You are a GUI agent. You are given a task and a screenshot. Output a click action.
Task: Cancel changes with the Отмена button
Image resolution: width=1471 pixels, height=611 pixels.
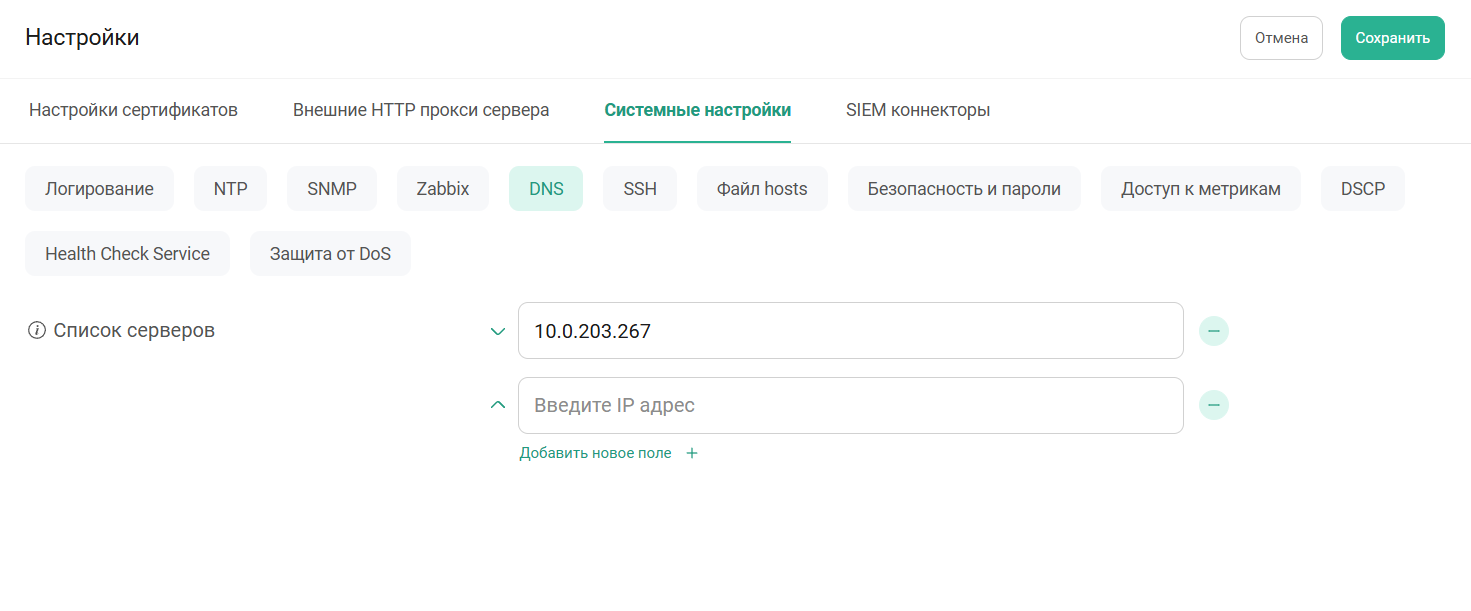point(1281,37)
